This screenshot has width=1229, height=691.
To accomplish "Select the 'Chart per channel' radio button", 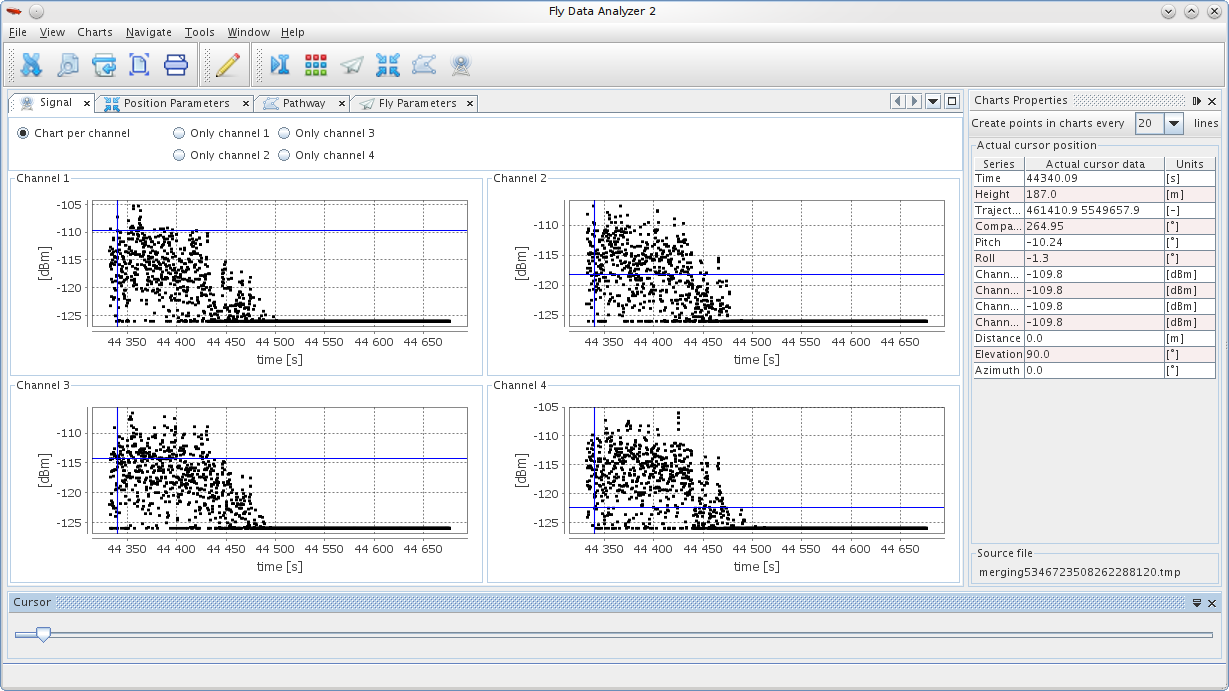I will click(x=23, y=133).
